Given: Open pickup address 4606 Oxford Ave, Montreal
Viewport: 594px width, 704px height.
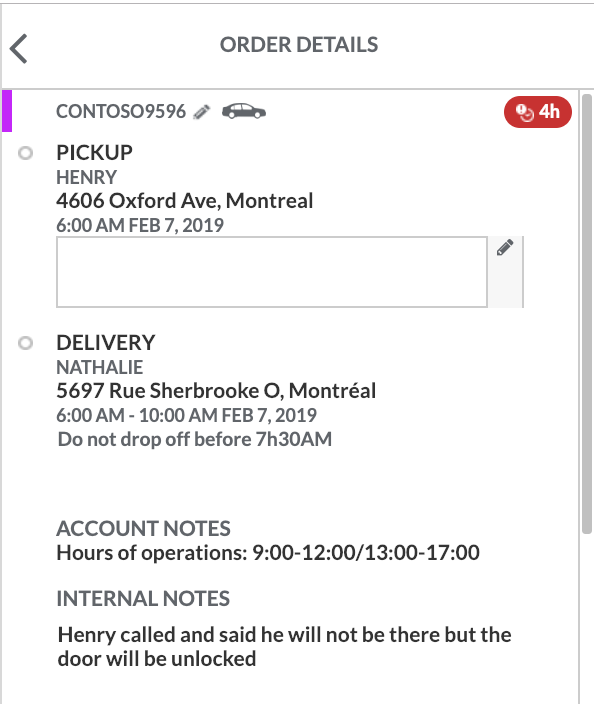Looking at the screenshot, I should coord(185,201).
